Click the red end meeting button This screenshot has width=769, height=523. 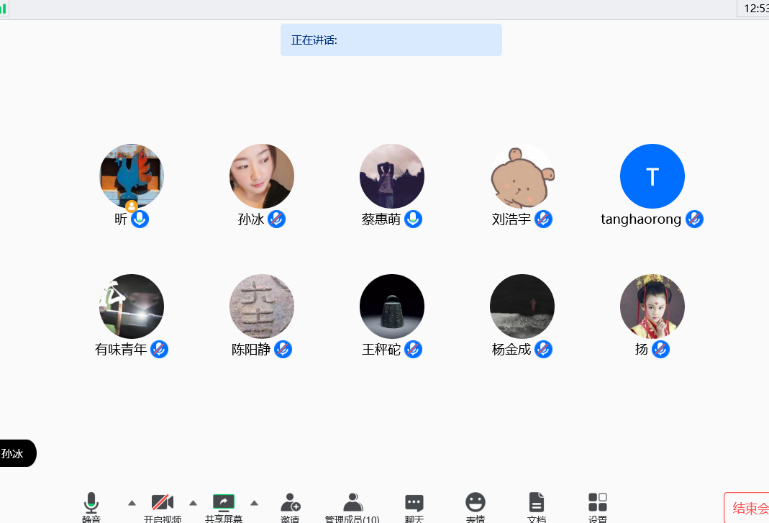[x=748, y=508]
